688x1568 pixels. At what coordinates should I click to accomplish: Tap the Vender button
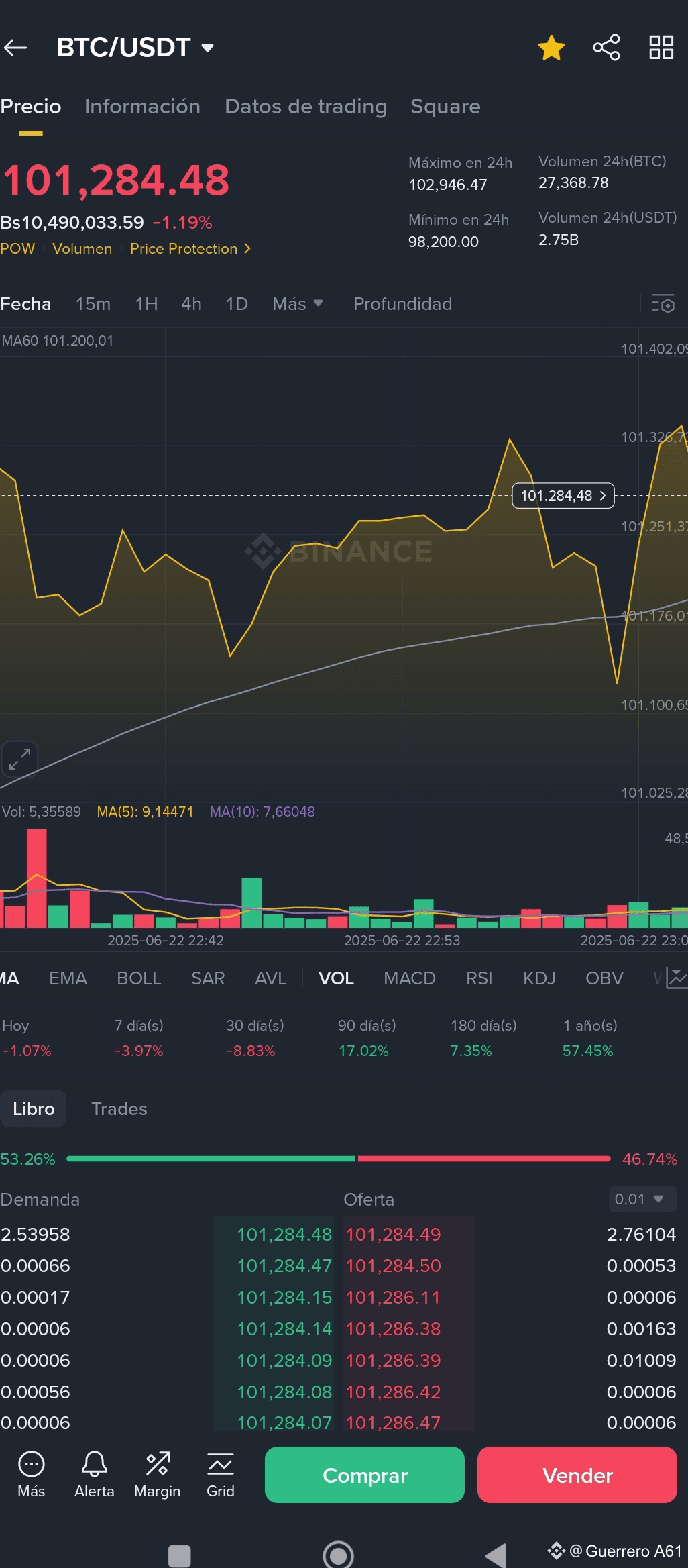pos(577,1475)
